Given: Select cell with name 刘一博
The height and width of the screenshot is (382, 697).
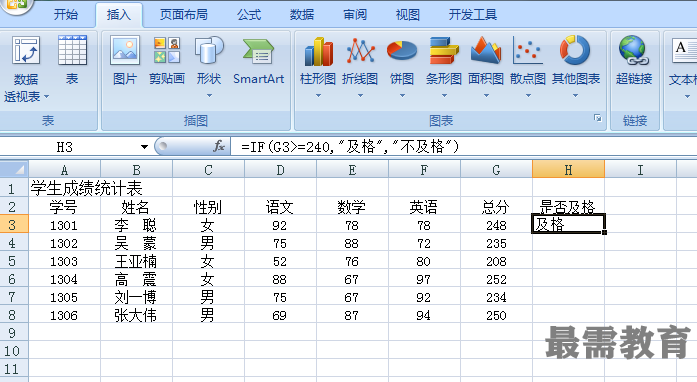Looking at the screenshot, I should 136,297.
